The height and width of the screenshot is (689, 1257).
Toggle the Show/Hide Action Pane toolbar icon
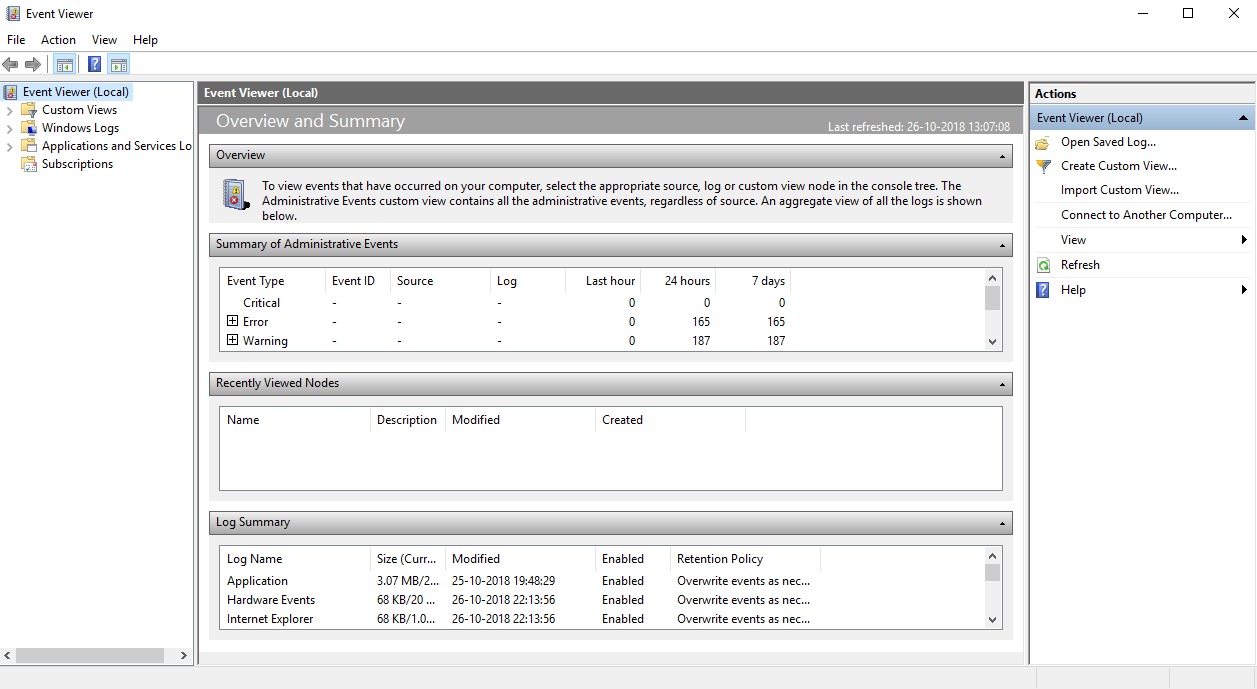pyautogui.click(x=119, y=65)
